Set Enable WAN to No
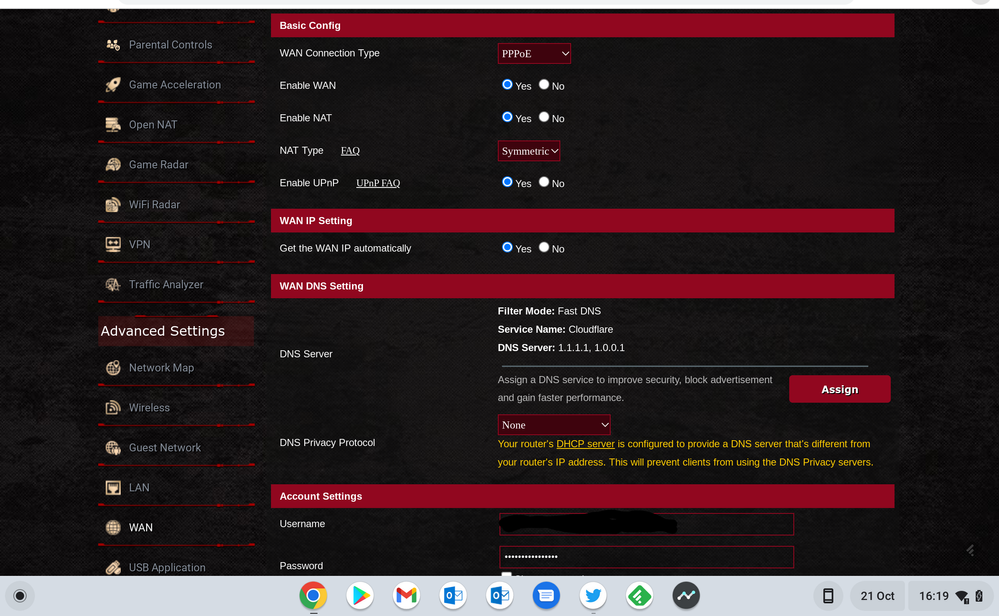 (544, 85)
